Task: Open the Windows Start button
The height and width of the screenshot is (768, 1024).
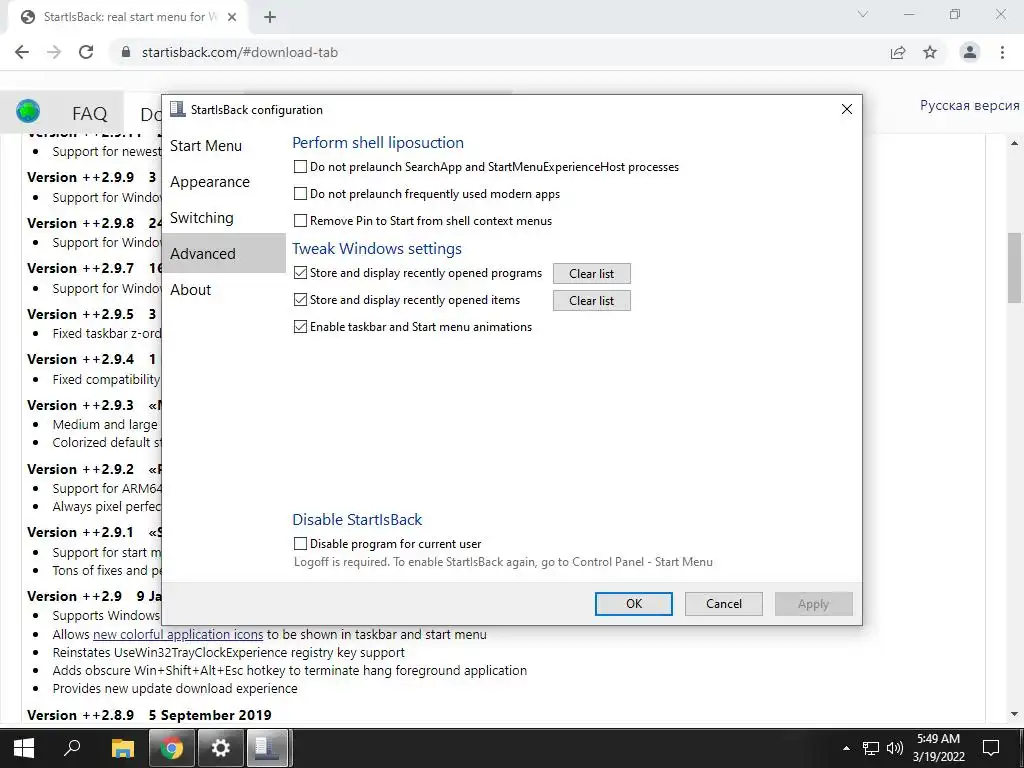Action: point(24,748)
